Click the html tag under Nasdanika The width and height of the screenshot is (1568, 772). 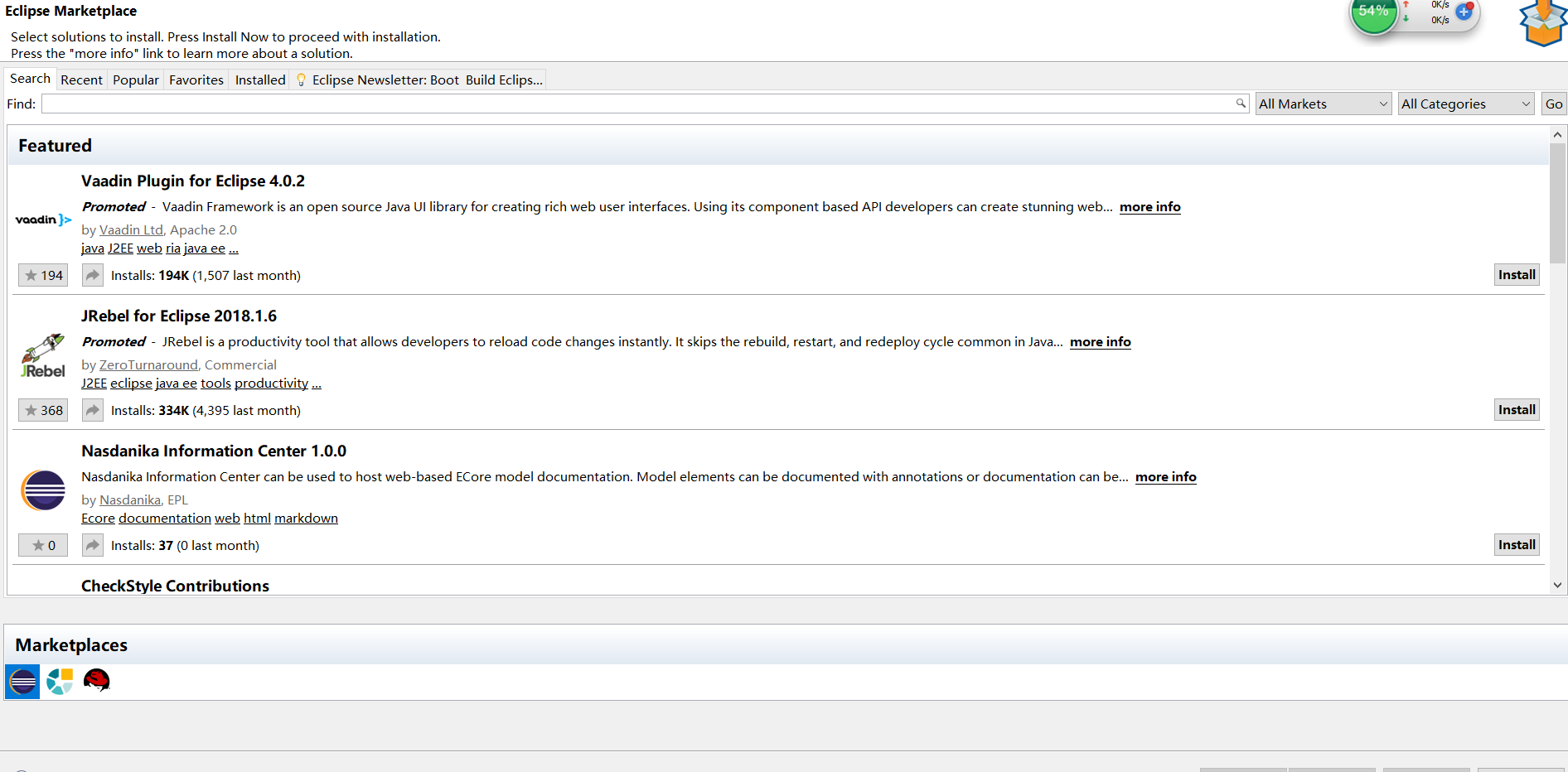click(257, 519)
